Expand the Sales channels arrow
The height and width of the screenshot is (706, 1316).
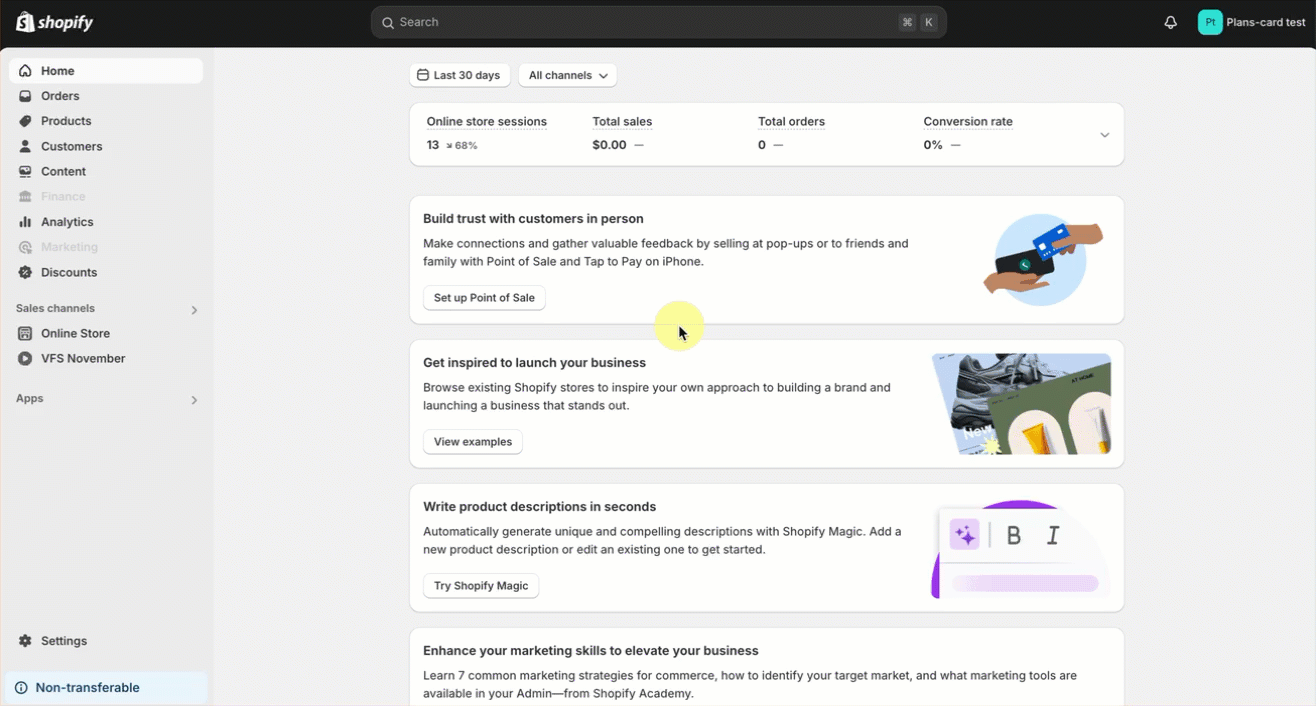194,310
